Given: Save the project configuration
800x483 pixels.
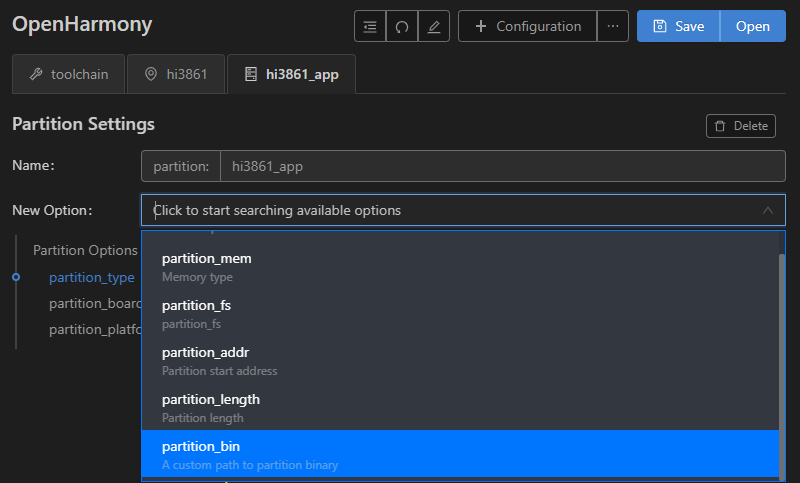Looking at the screenshot, I should [x=679, y=26].
